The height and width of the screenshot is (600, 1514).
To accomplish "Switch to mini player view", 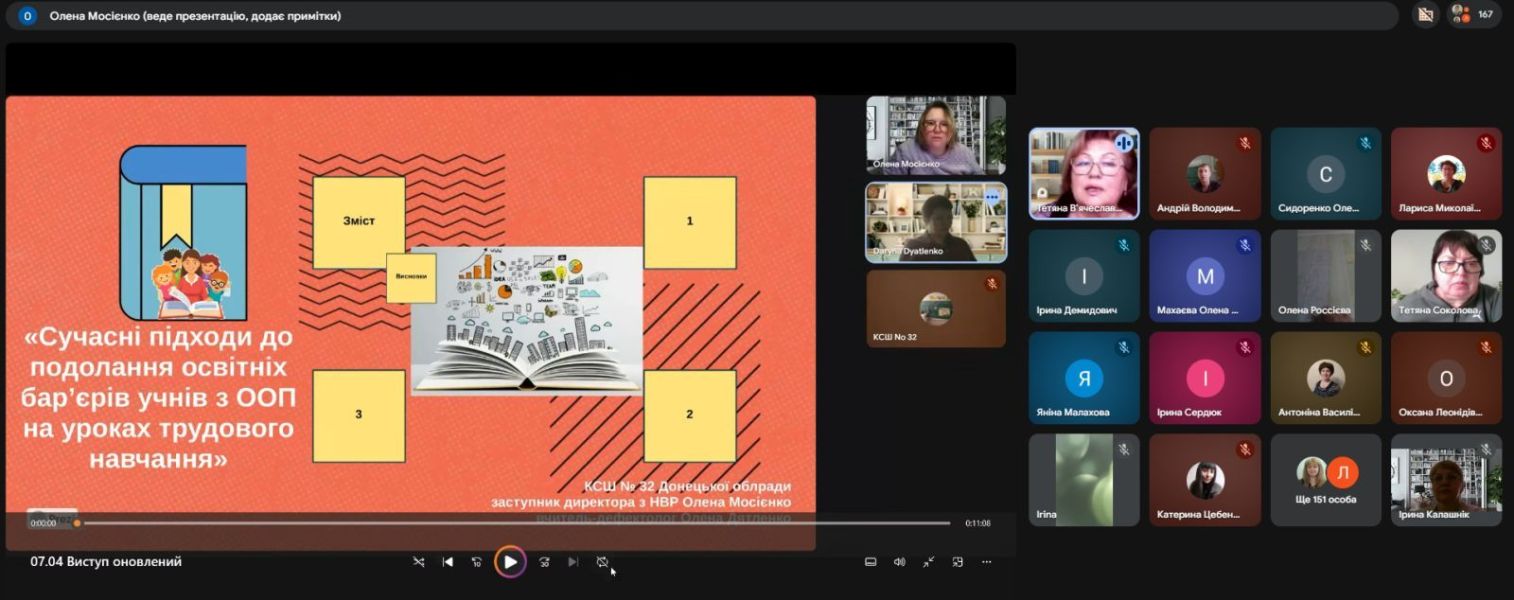I will pyautogui.click(x=957, y=562).
